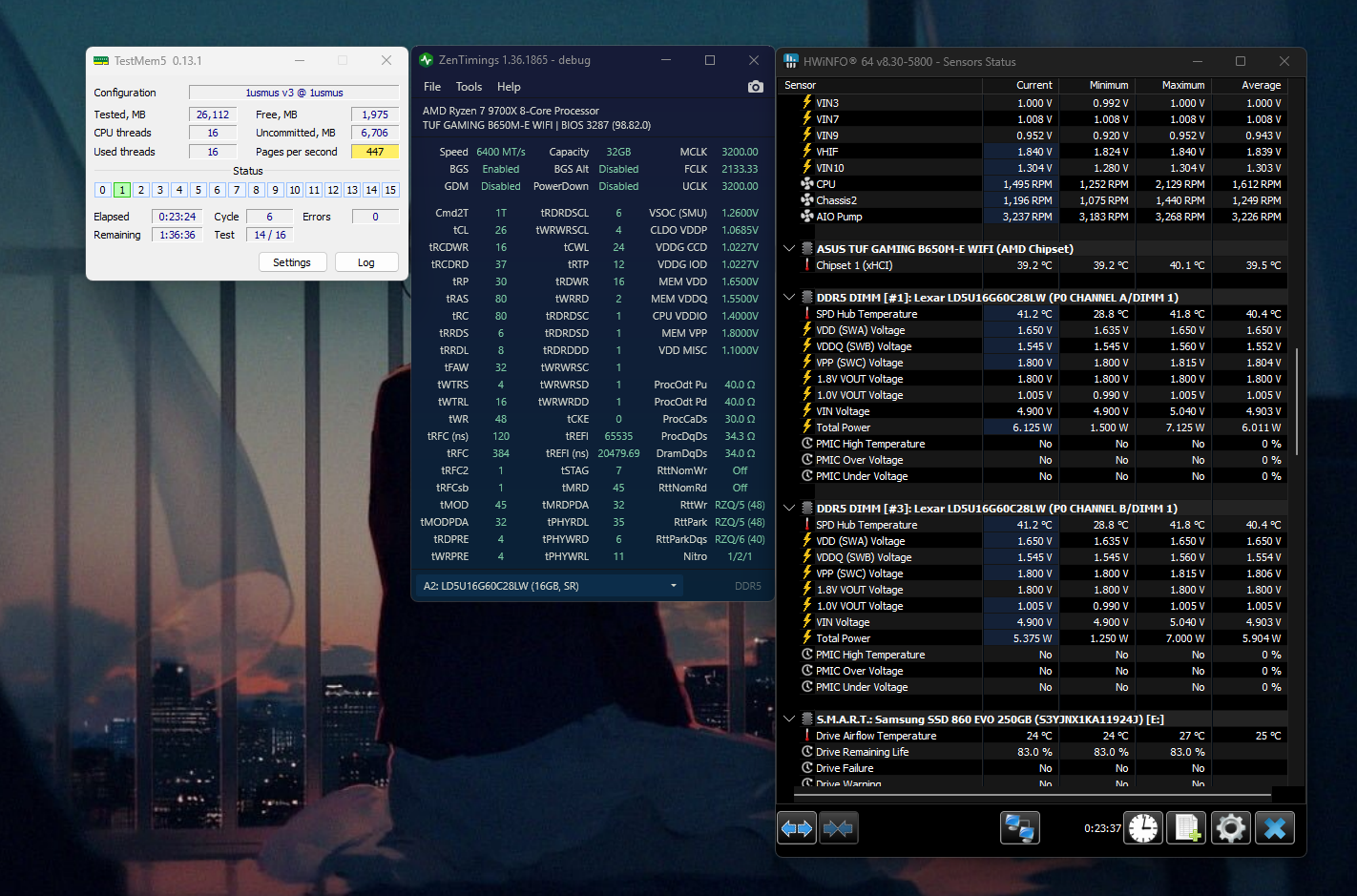Click the HWiNFO elapsed timer 0:23:37
This screenshot has height=896, width=1357.
point(1102,828)
